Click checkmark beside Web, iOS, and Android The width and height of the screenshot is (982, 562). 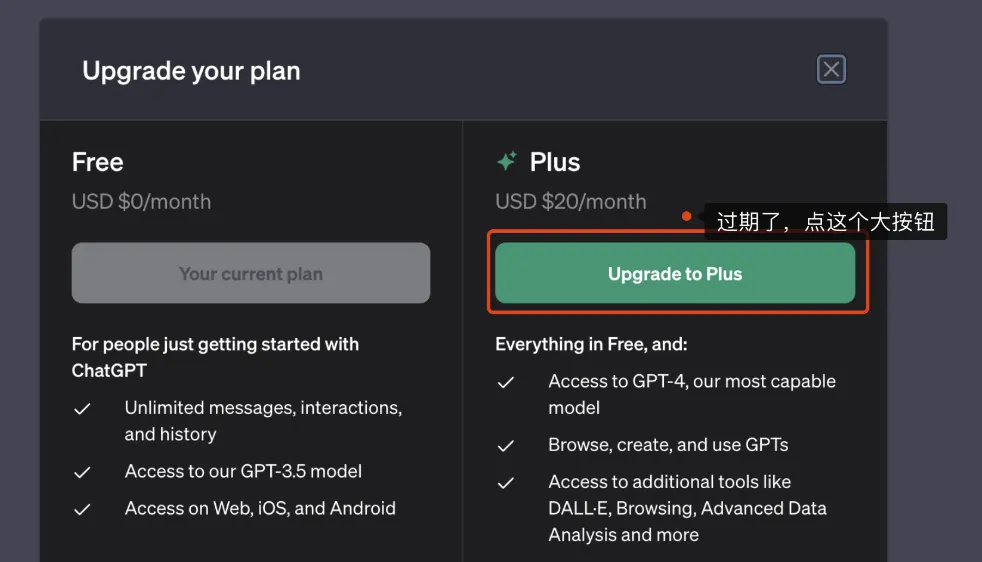(83, 509)
